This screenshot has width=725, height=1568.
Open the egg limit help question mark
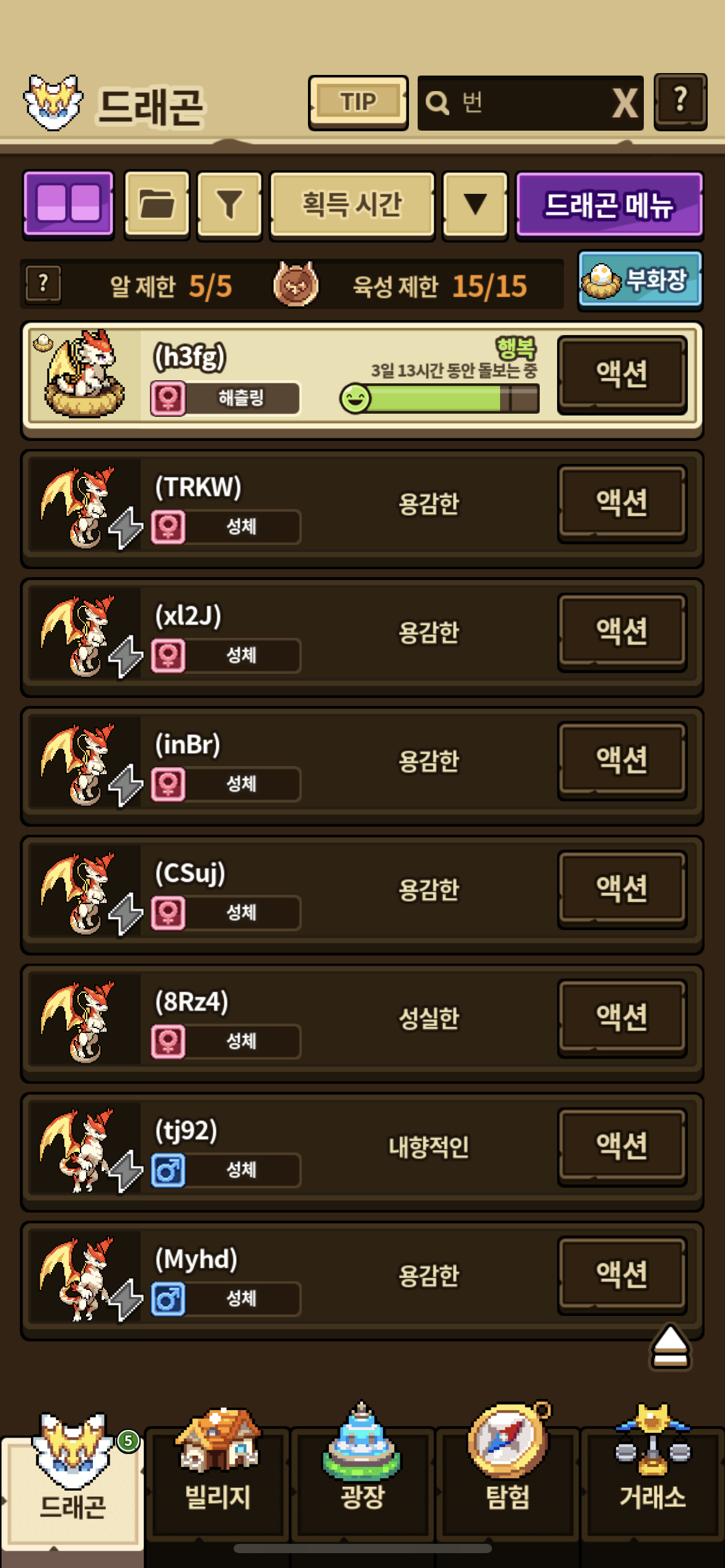tap(43, 284)
